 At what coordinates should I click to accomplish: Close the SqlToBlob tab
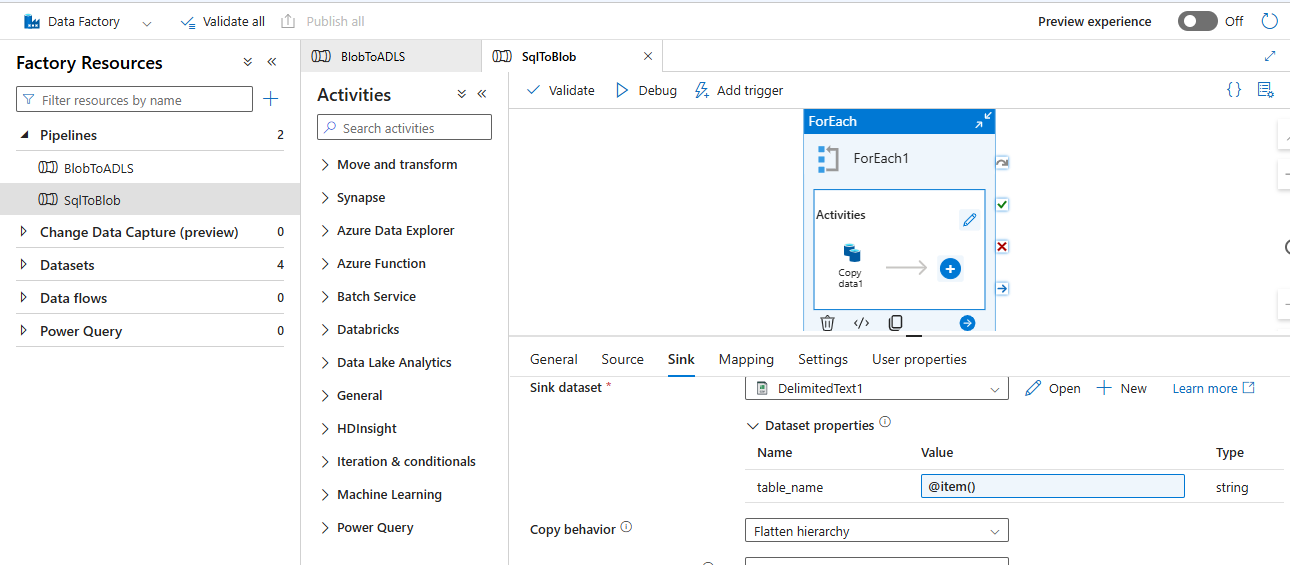point(648,56)
